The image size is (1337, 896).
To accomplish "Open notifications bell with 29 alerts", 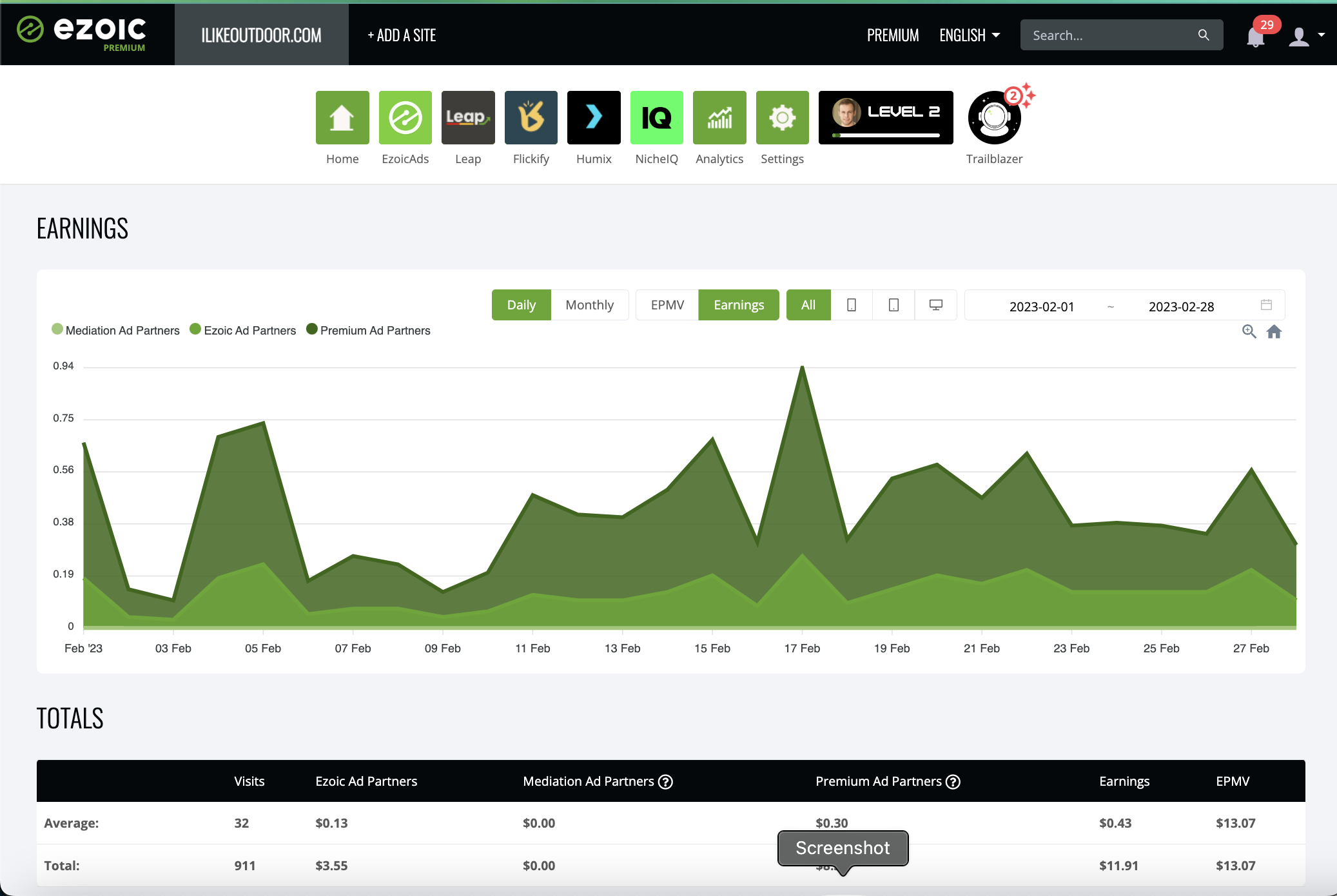I will tap(1256, 36).
